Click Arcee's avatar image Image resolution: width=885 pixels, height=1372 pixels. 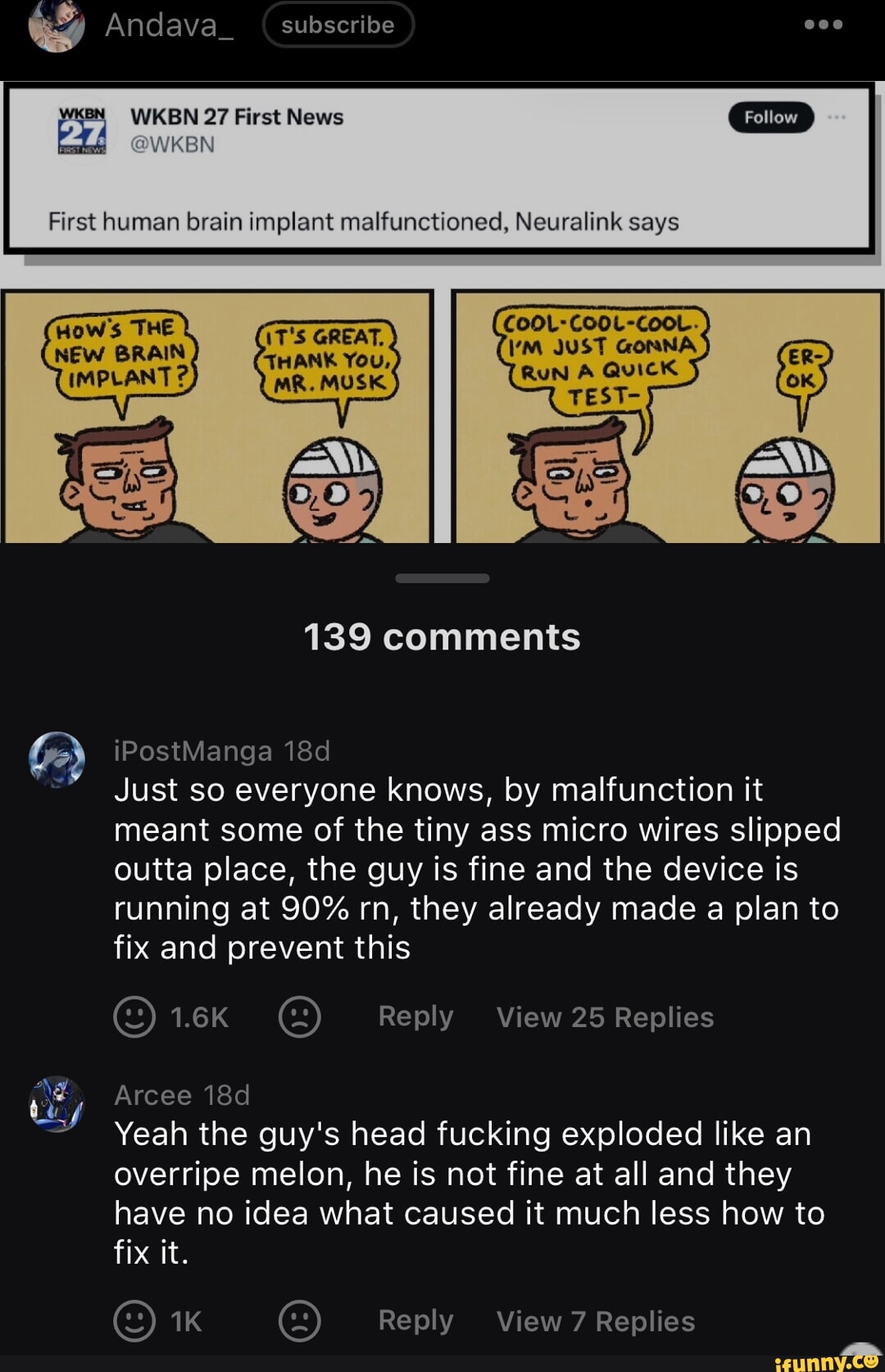tap(57, 1106)
